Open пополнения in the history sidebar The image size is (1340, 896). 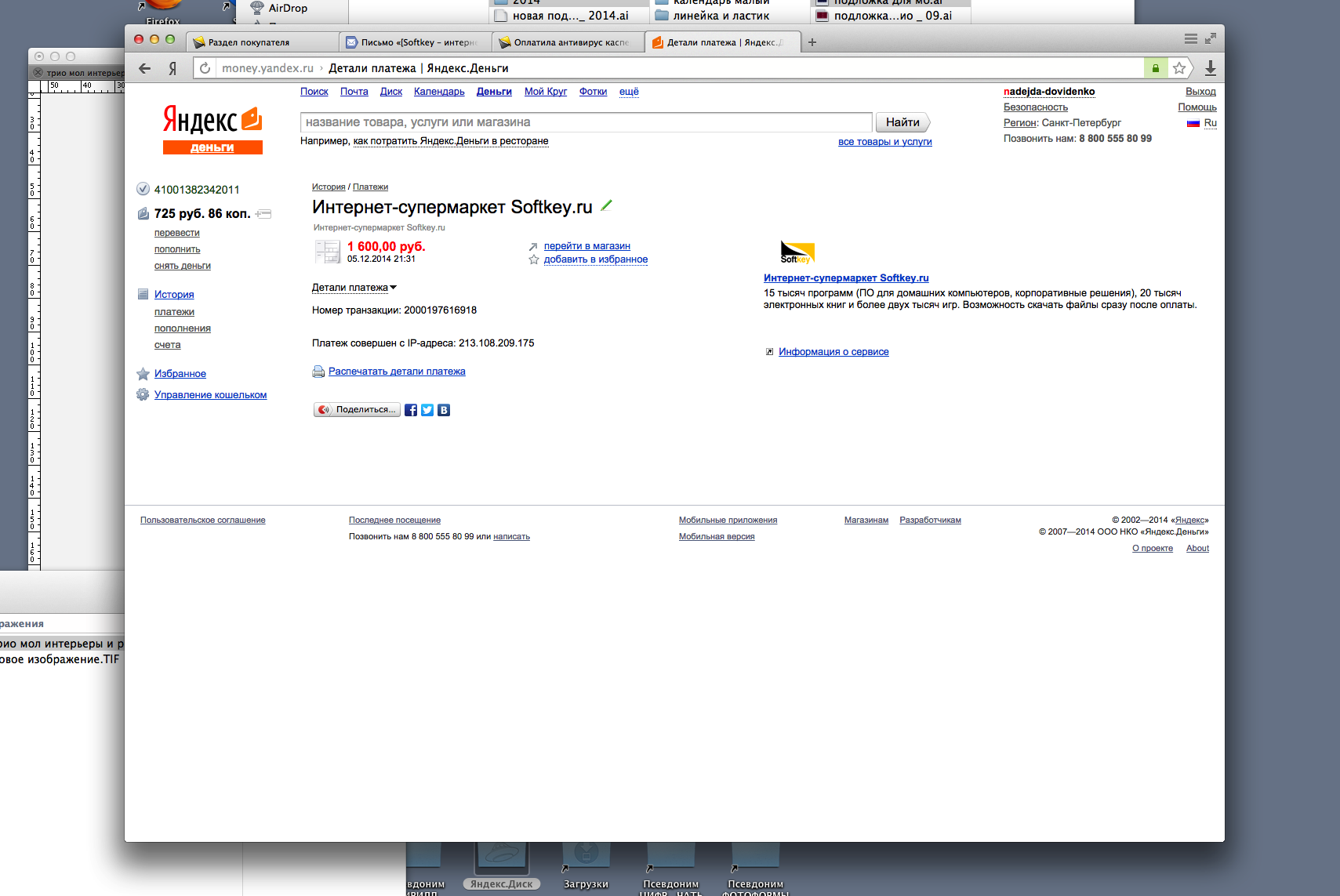pos(183,328)
